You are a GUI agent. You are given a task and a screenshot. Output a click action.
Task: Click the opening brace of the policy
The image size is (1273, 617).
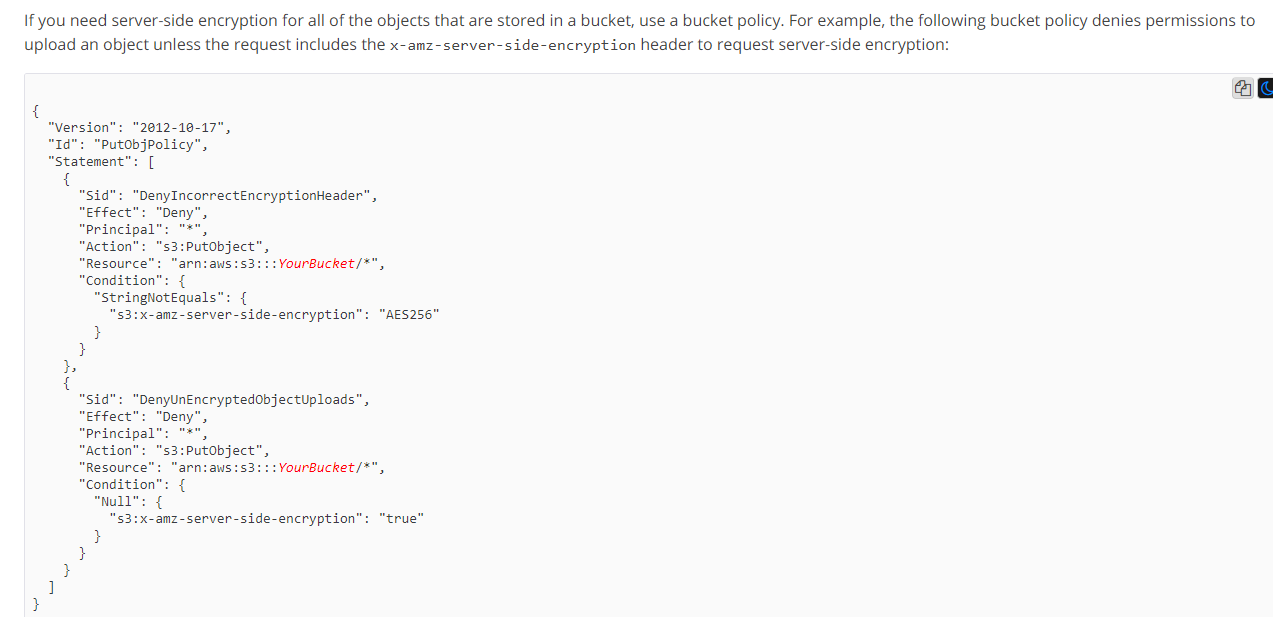coord(36,110)
